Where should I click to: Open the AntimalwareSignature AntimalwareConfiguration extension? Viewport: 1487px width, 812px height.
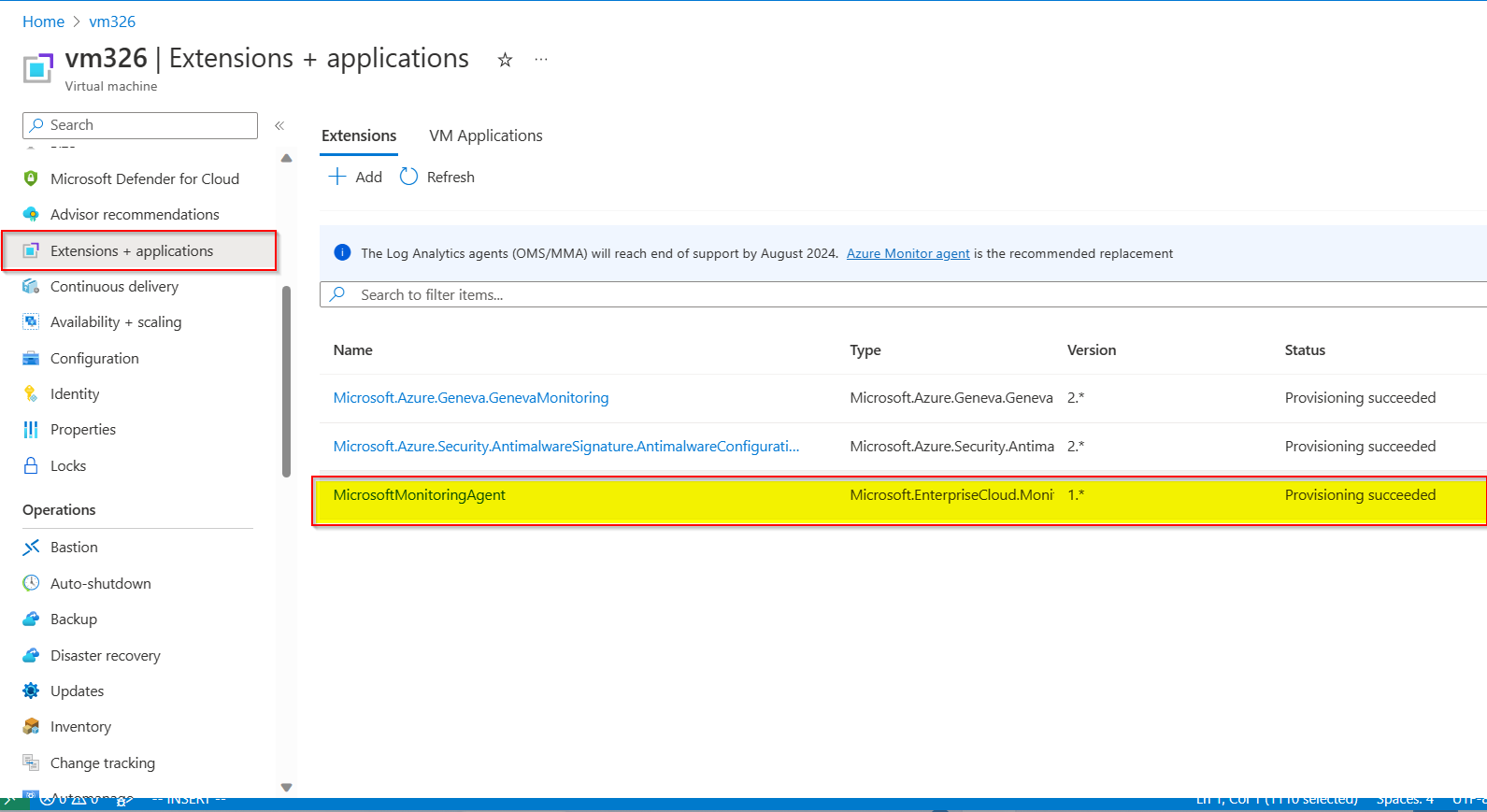566,446
